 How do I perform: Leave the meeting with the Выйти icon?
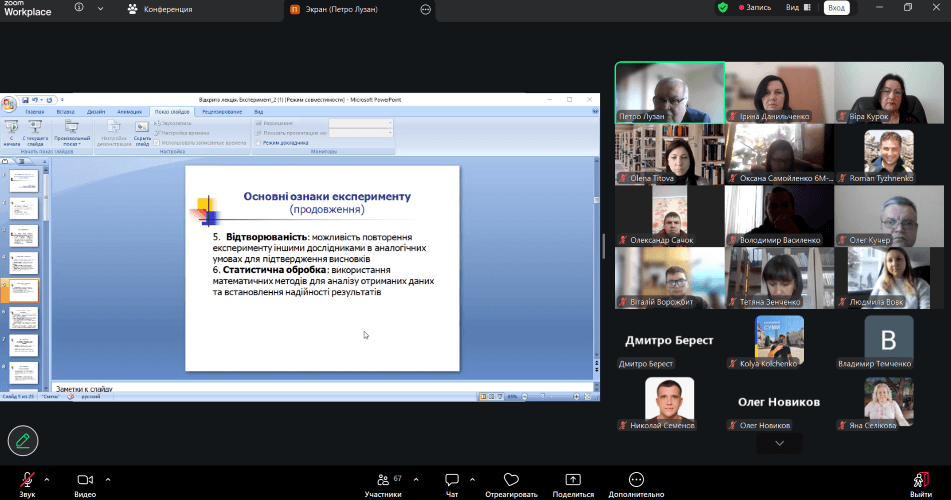(921, 480)
